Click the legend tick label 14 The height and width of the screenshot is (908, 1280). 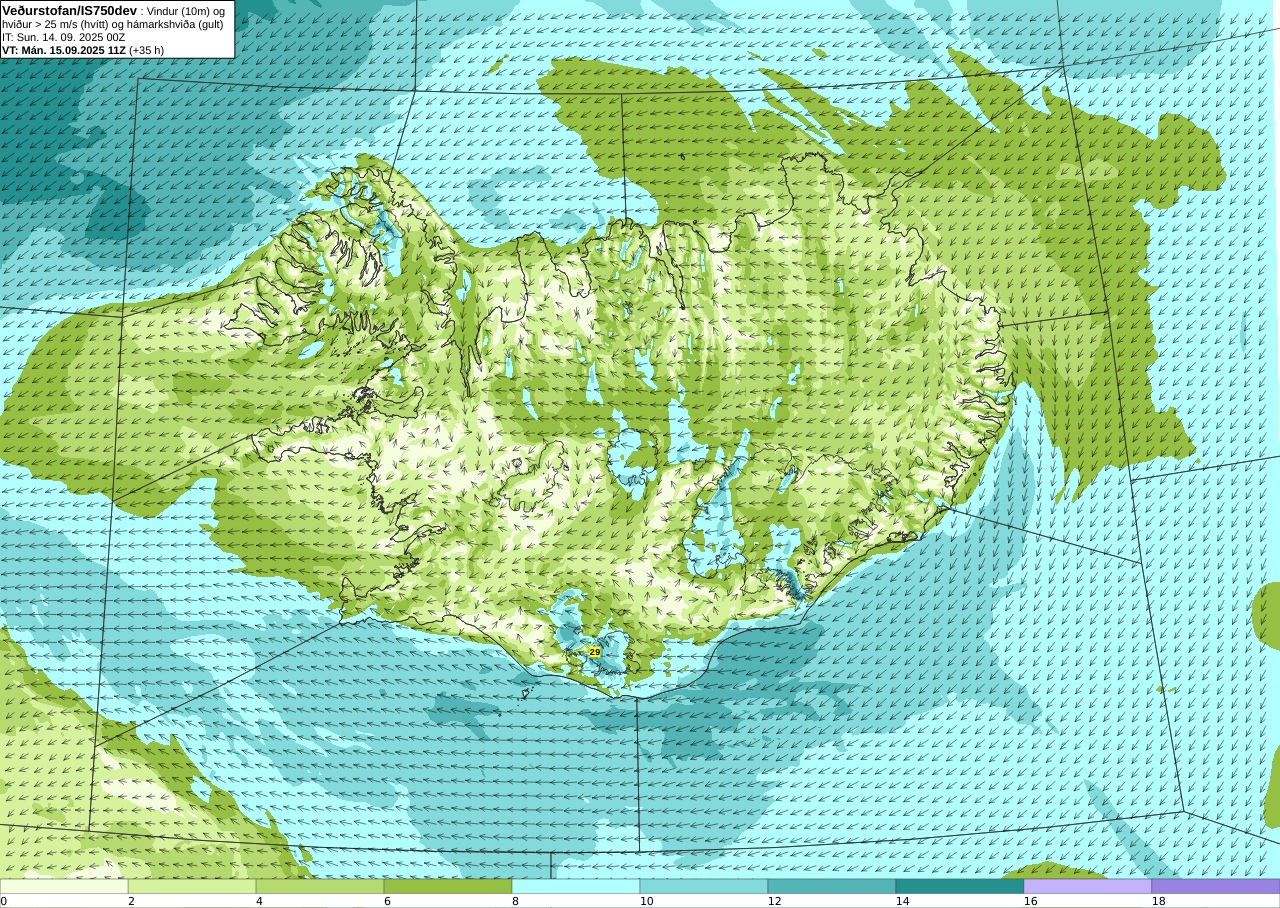click(902, 901)
